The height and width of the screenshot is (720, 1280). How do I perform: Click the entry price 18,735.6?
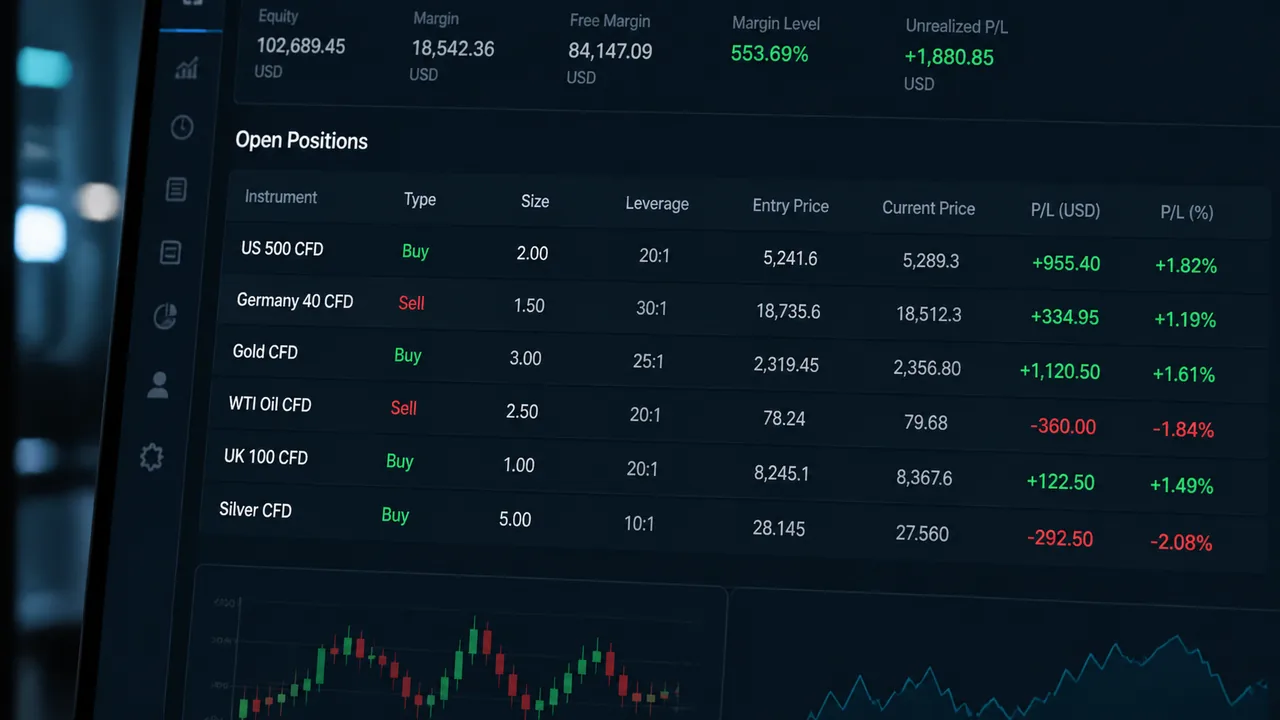tap(788, 311)
